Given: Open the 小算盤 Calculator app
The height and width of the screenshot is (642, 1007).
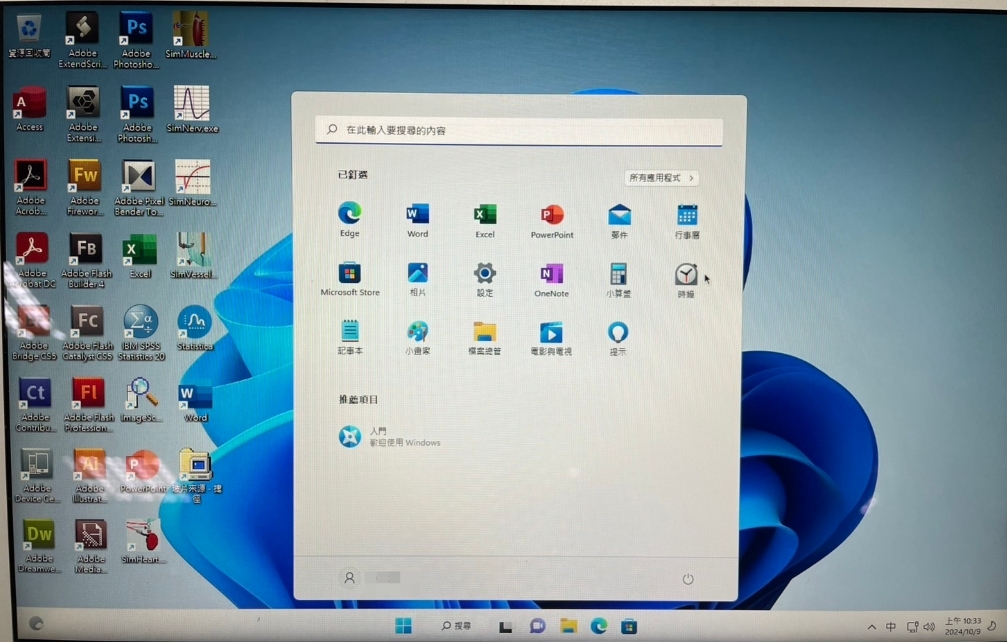Looking at the screenshot, I should pyautogui.click(x=618, y=280).
